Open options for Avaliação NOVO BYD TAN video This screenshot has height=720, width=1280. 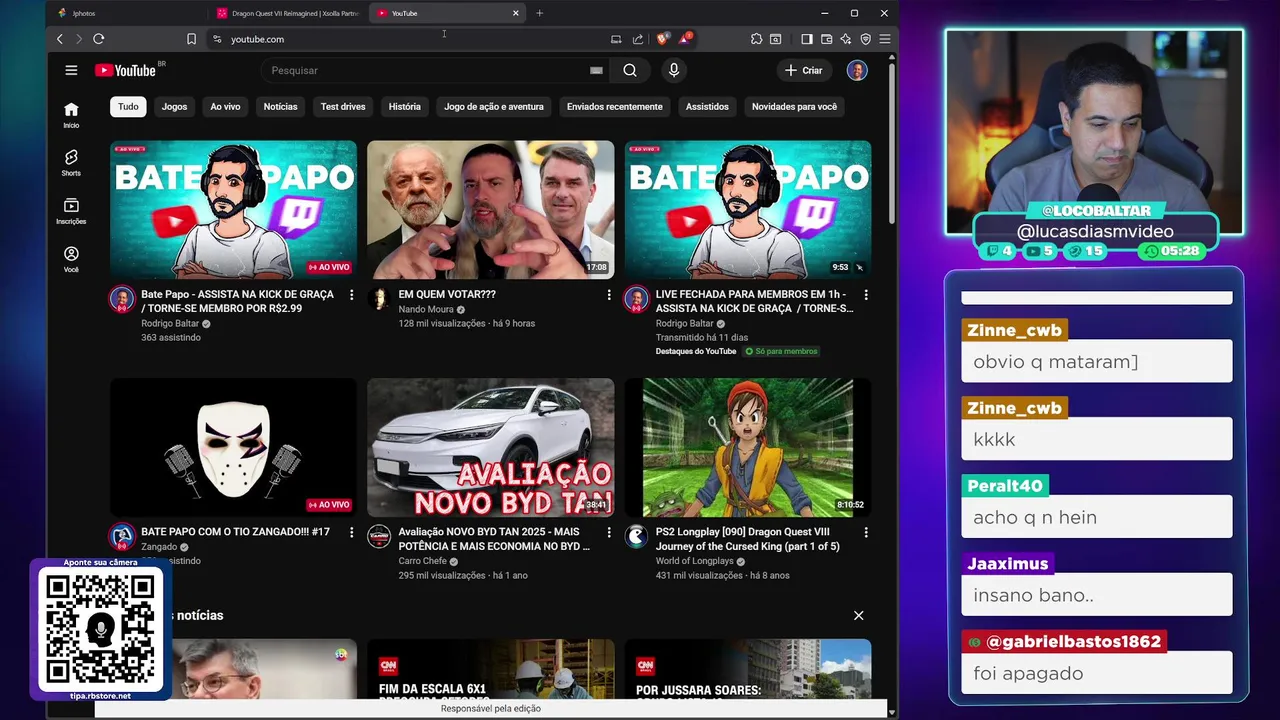coord(609,533)
